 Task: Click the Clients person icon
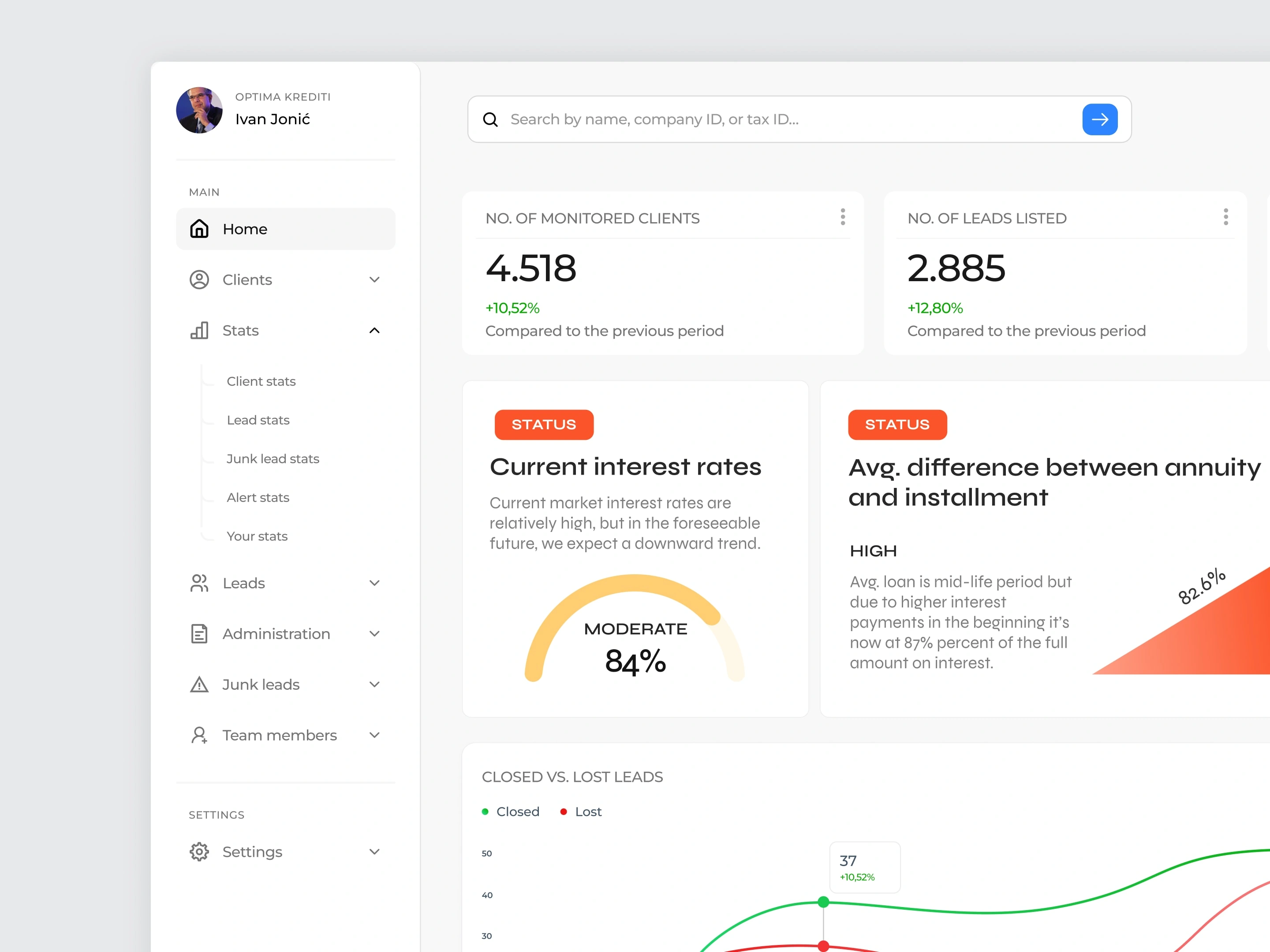pos(199,279)
